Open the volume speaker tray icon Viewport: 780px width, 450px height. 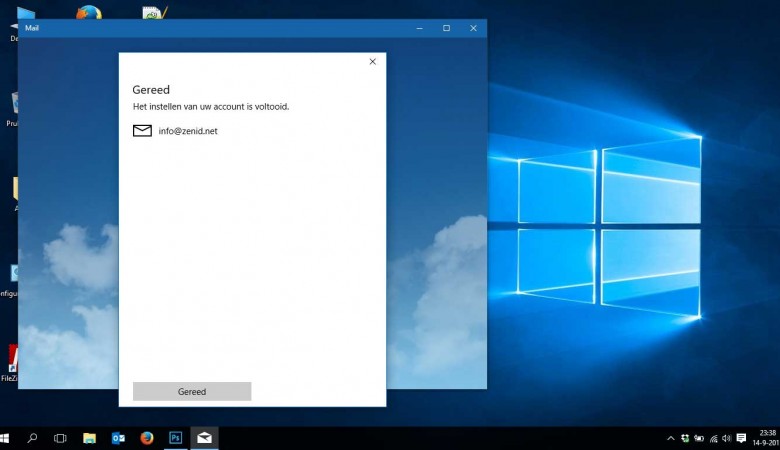727,438
